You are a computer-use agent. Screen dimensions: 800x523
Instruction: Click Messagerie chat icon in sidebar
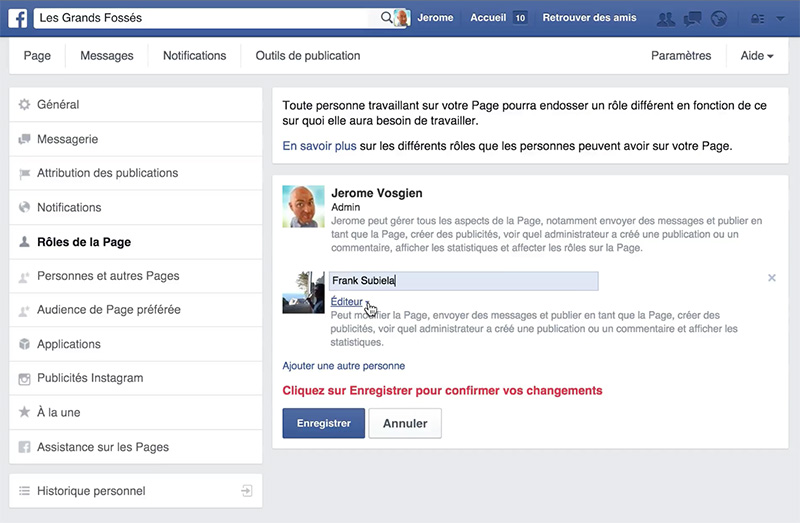[x=24, y=139]
